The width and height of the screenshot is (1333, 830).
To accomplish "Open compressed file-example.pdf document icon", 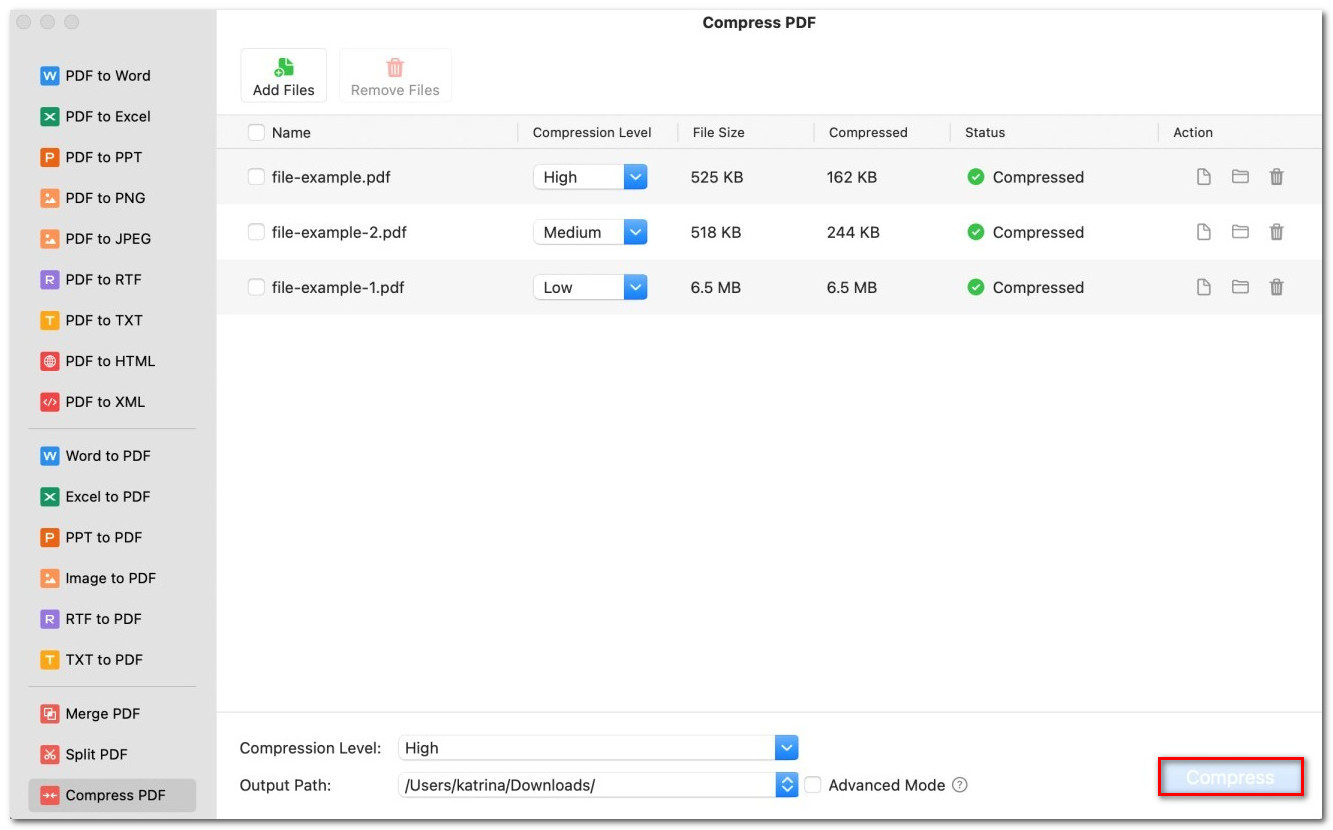I will [x=1204, y=177].
